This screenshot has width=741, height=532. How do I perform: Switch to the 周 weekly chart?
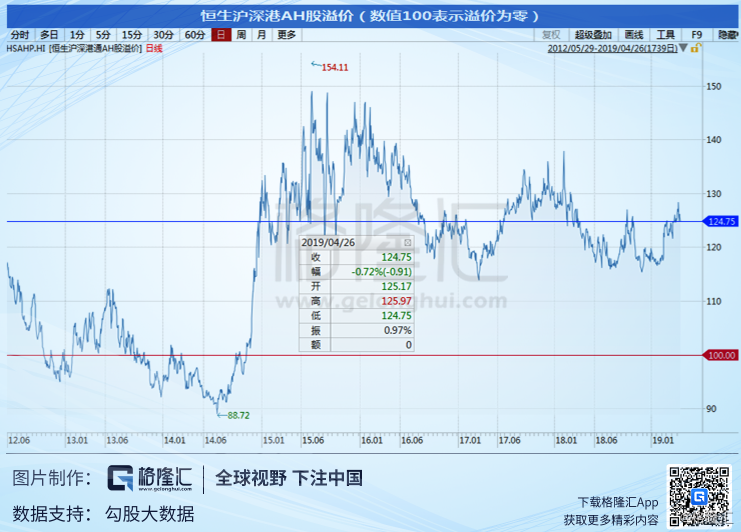241,35
